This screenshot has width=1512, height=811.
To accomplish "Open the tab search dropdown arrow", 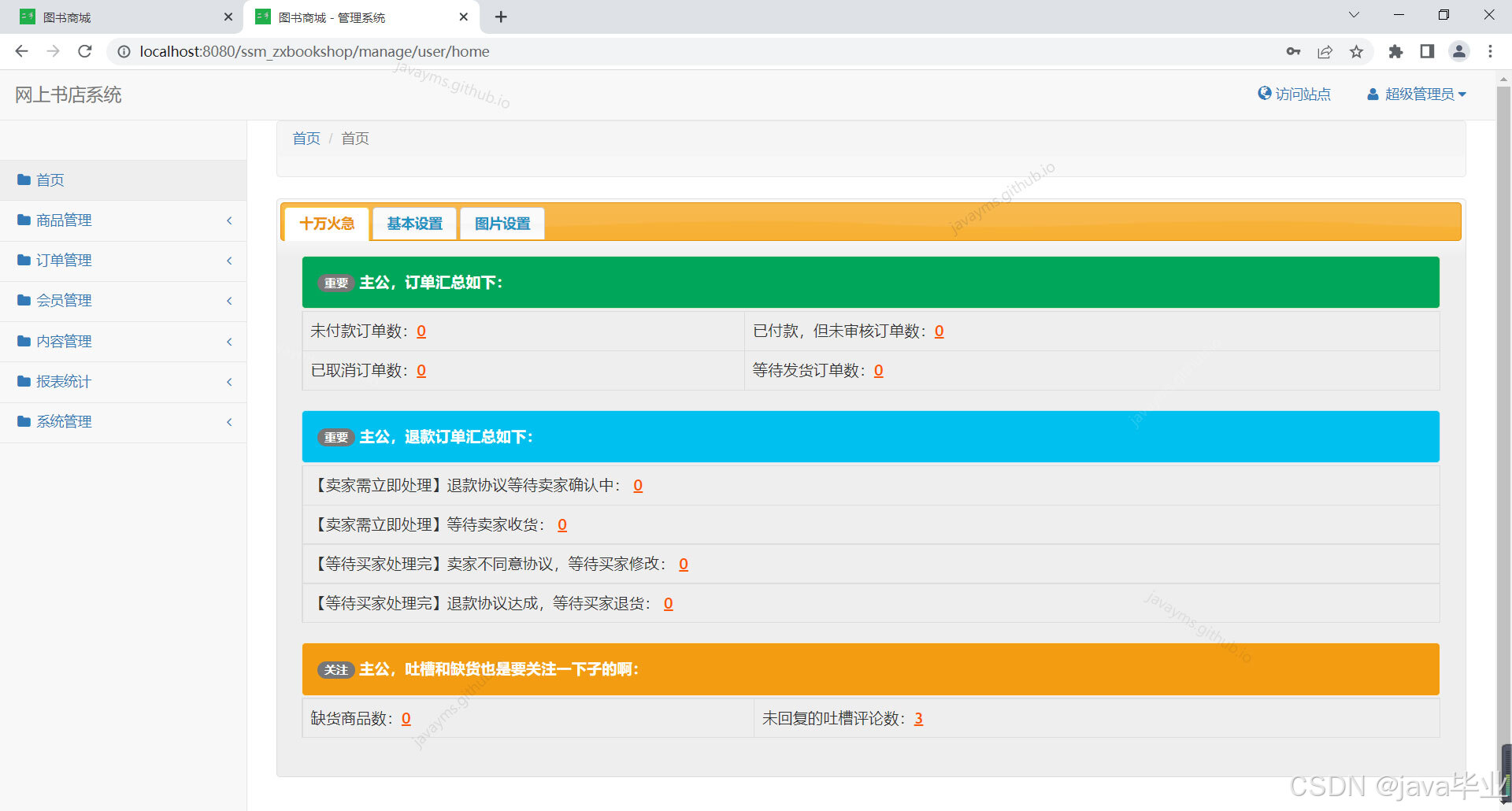I will (x=1354, y=15).
